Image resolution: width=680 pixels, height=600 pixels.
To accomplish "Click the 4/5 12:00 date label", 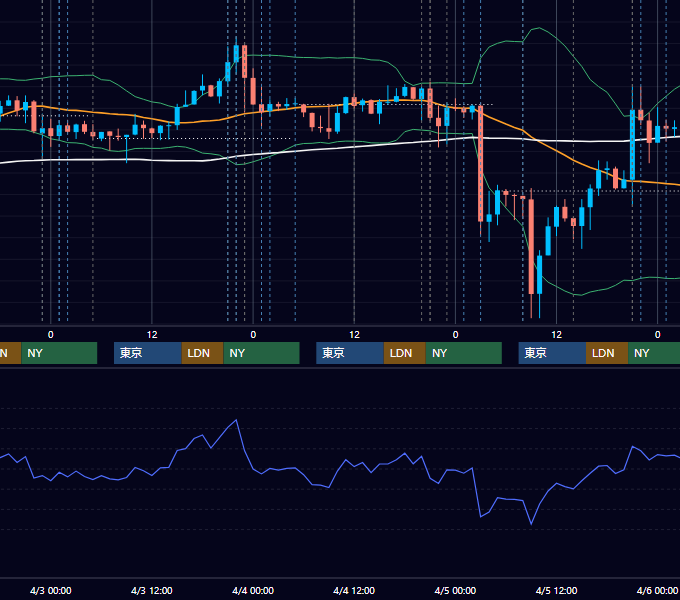I will point(556,590).
